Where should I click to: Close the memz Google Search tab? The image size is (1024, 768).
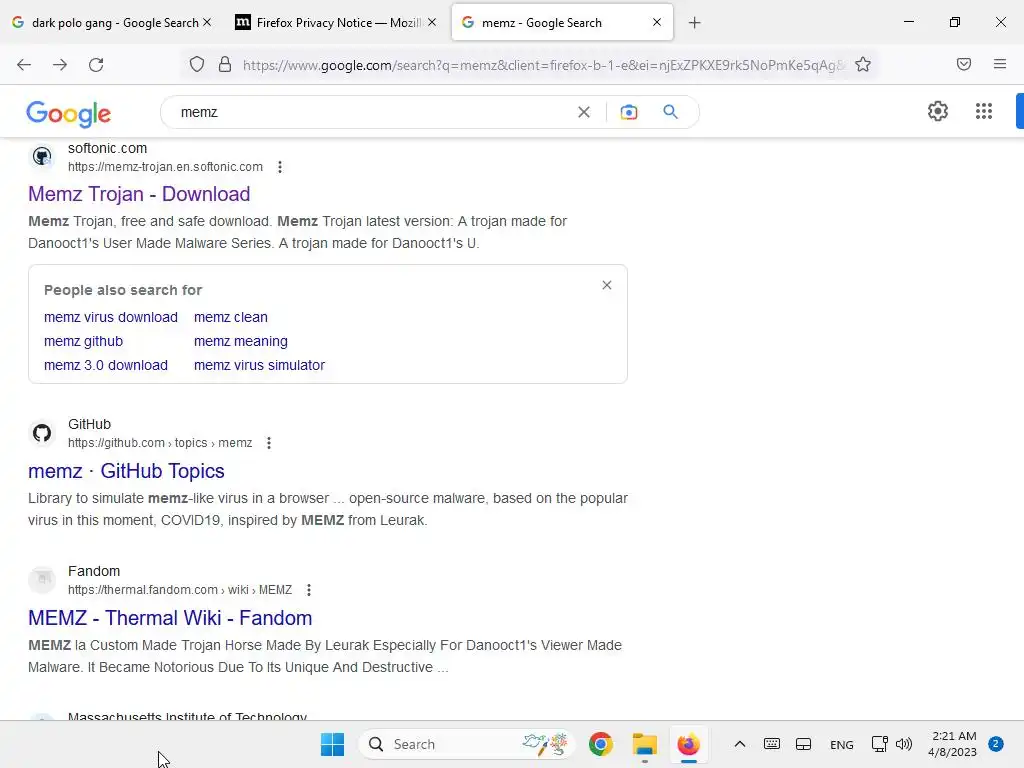(x=657, y=22)
